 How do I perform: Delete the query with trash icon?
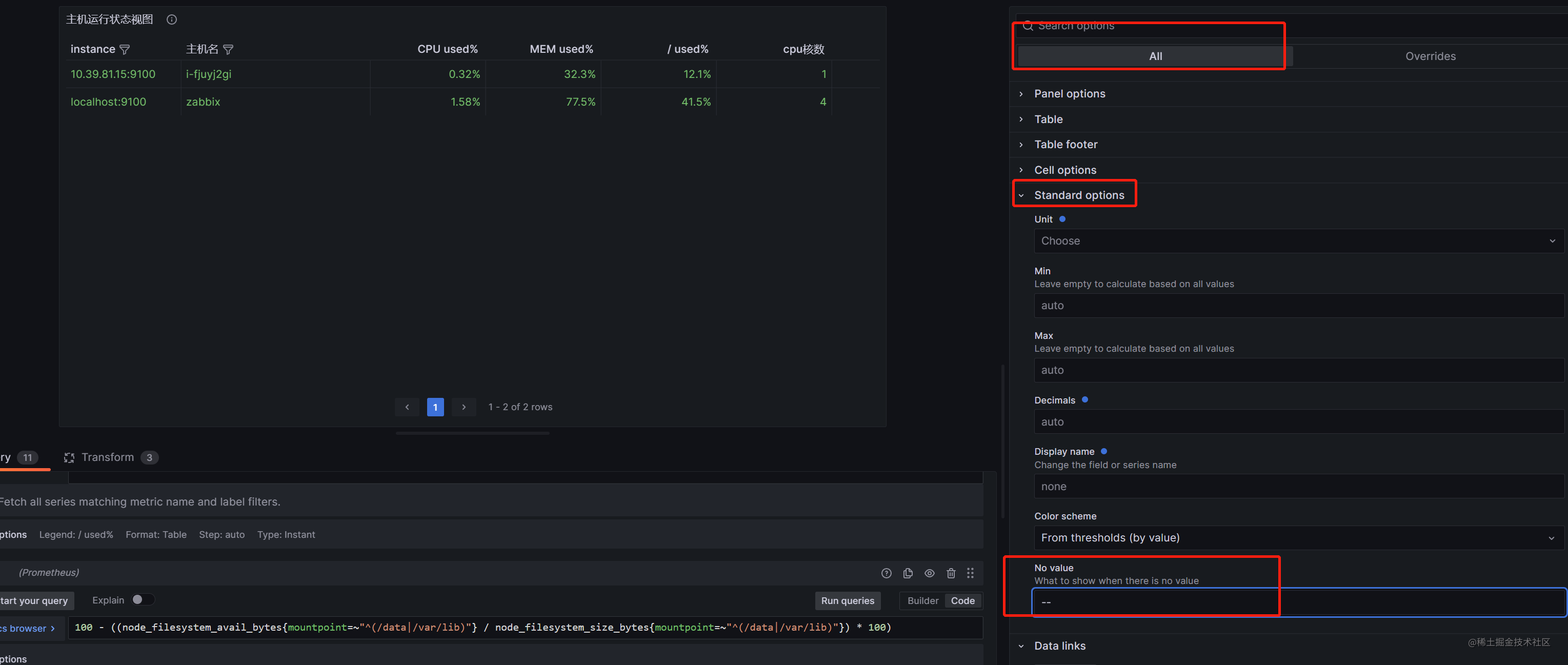click(x=951, y=573)
